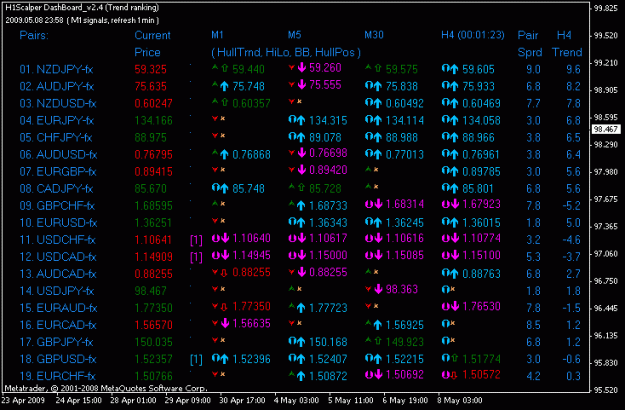This screenshot has height=410, width=625.
Task: Click the up arrow beside EURCAD M30 1.56925
Action: [x=378, y=325]
